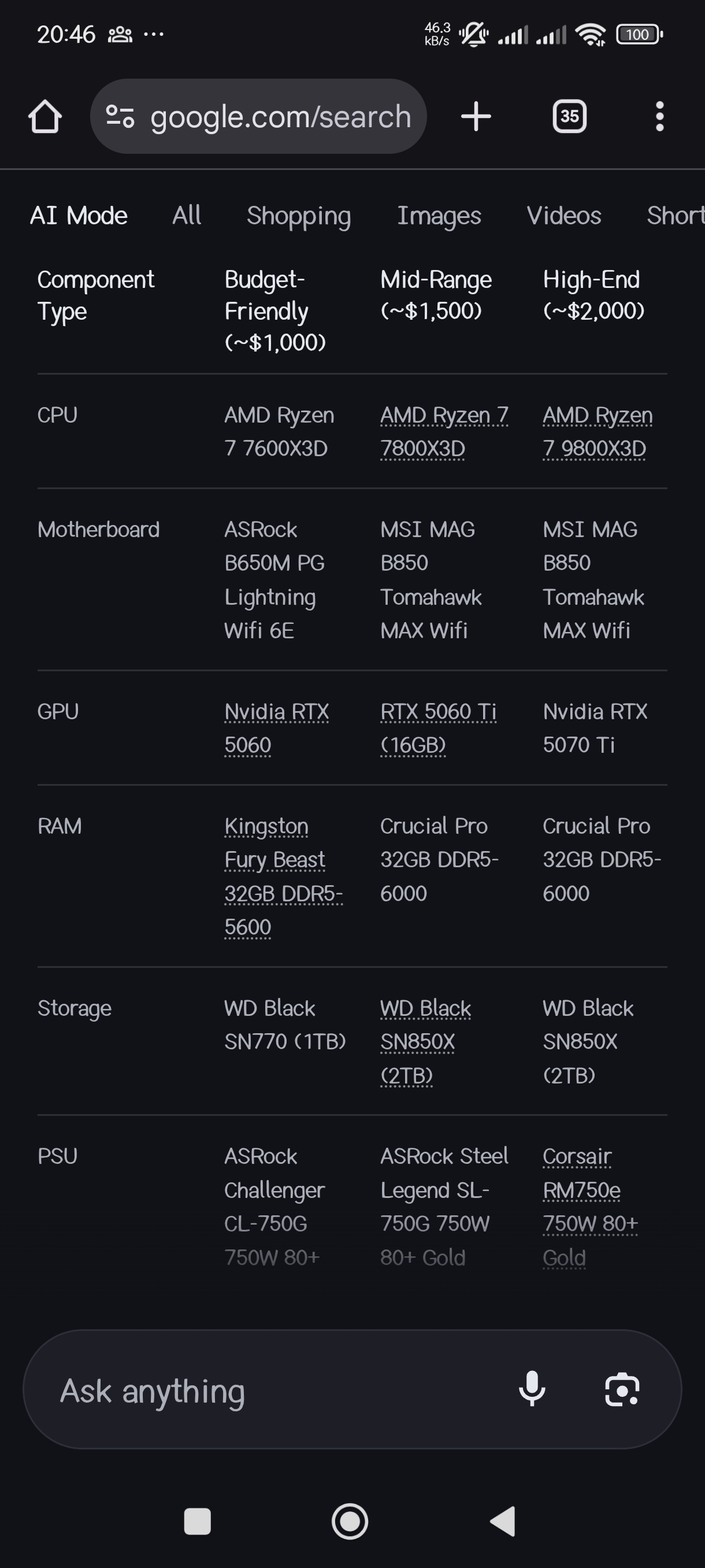The height and width of the screenshot is (1568, 705).
Task: Select the All results tab
Action: click(x=186, y=216)
